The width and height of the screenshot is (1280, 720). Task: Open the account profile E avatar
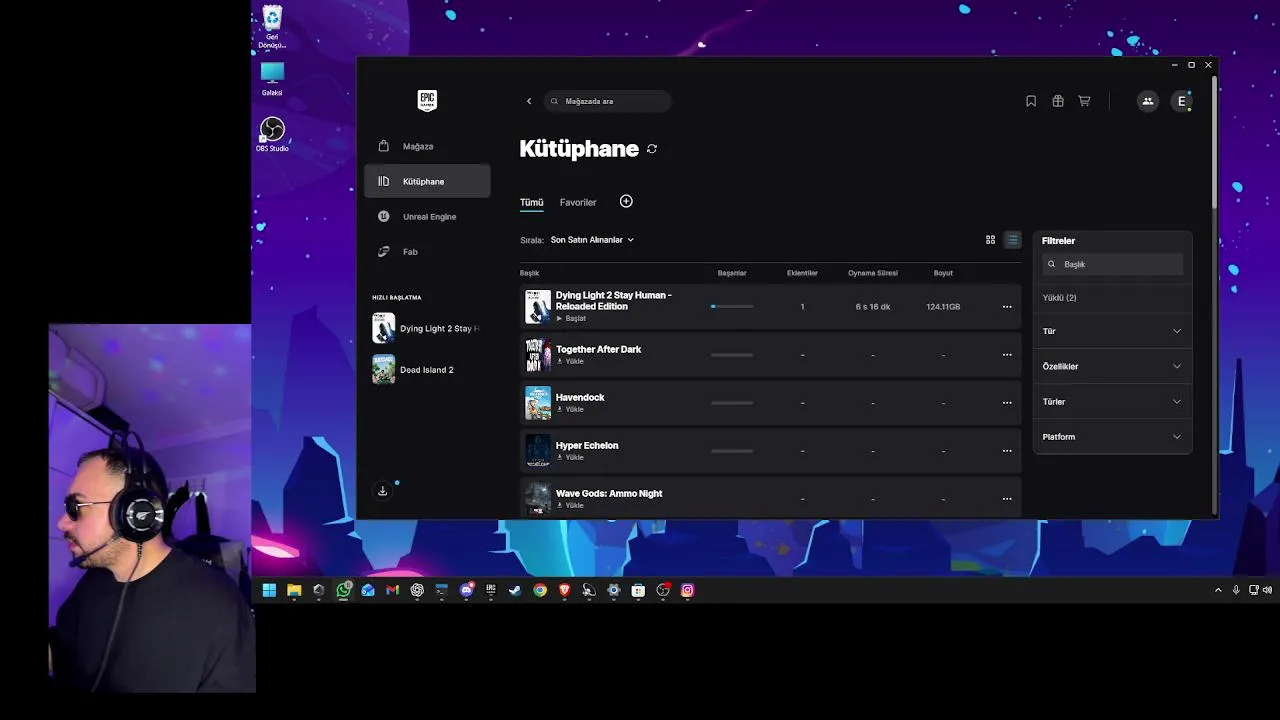click(1182, 101)
